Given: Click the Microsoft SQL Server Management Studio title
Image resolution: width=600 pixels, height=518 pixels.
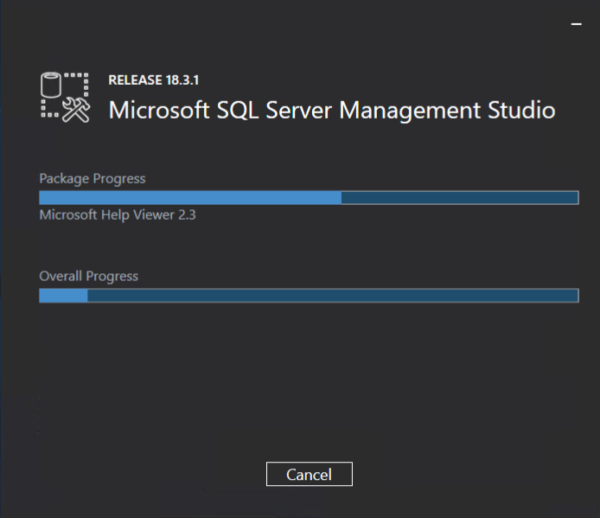Looking at the screenshot, I should pos(332,111).
